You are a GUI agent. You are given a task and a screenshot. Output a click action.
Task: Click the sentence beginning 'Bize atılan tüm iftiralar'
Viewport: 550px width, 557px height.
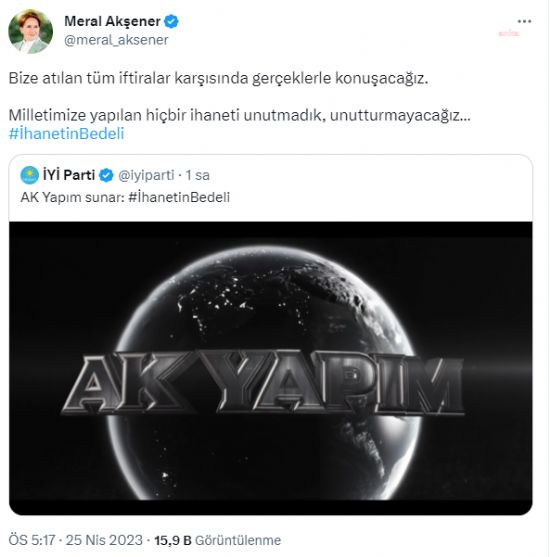[x=219, y=79]
